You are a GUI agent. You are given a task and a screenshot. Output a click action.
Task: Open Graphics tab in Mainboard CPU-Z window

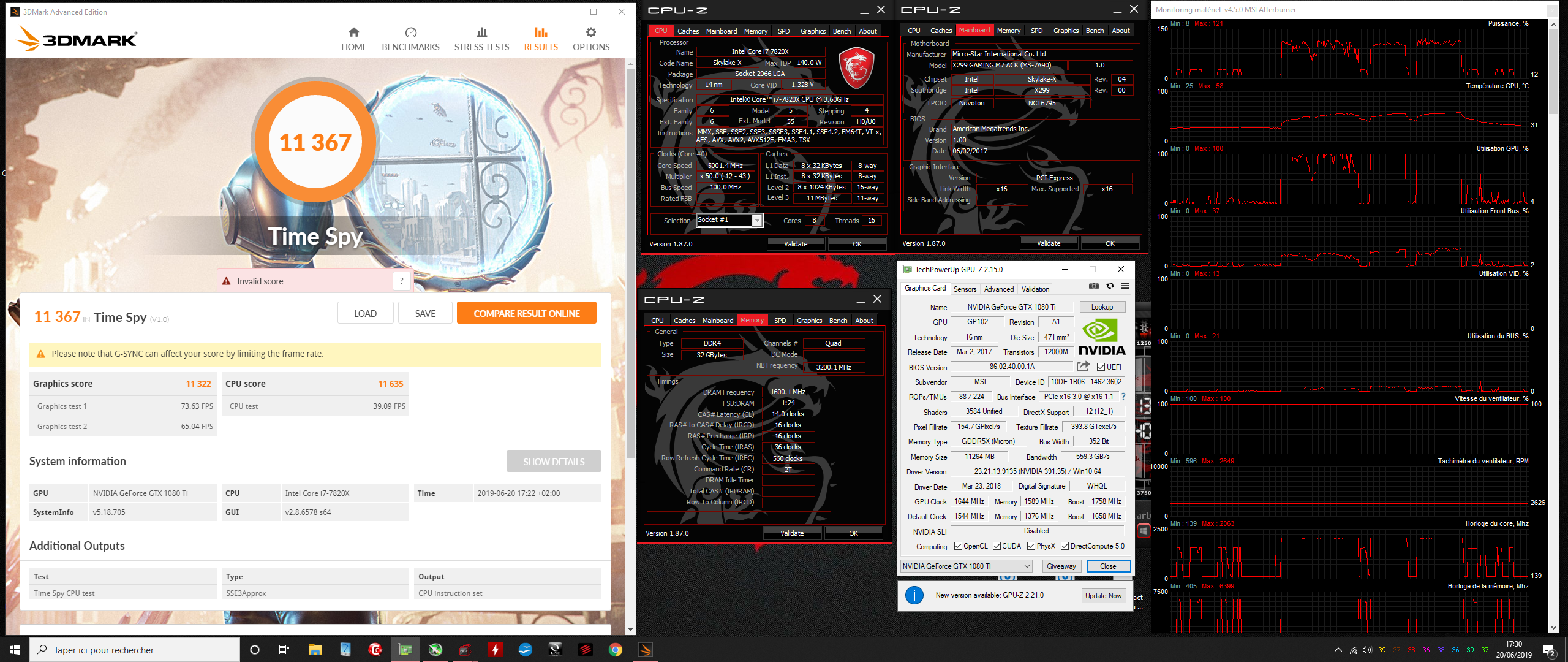1066,31
